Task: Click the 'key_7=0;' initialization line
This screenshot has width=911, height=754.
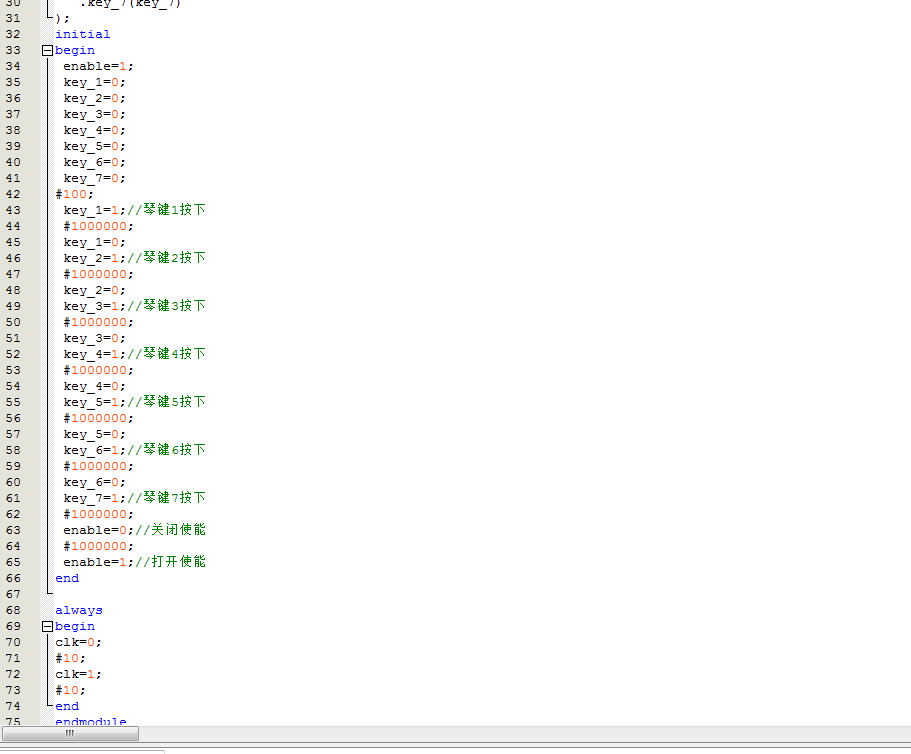Action: point(94,178)
